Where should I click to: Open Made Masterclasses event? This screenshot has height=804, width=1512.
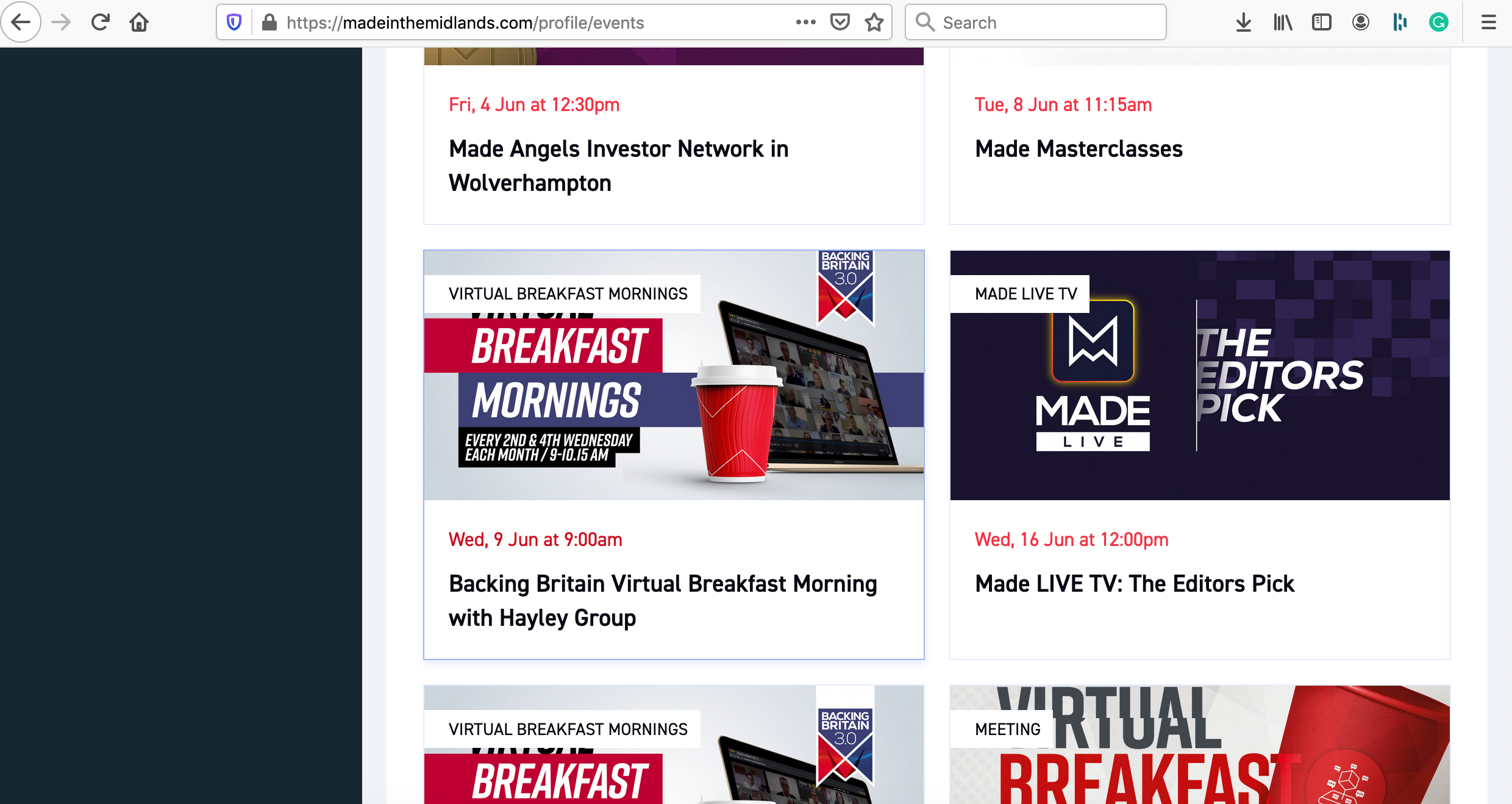[1079, 149]
